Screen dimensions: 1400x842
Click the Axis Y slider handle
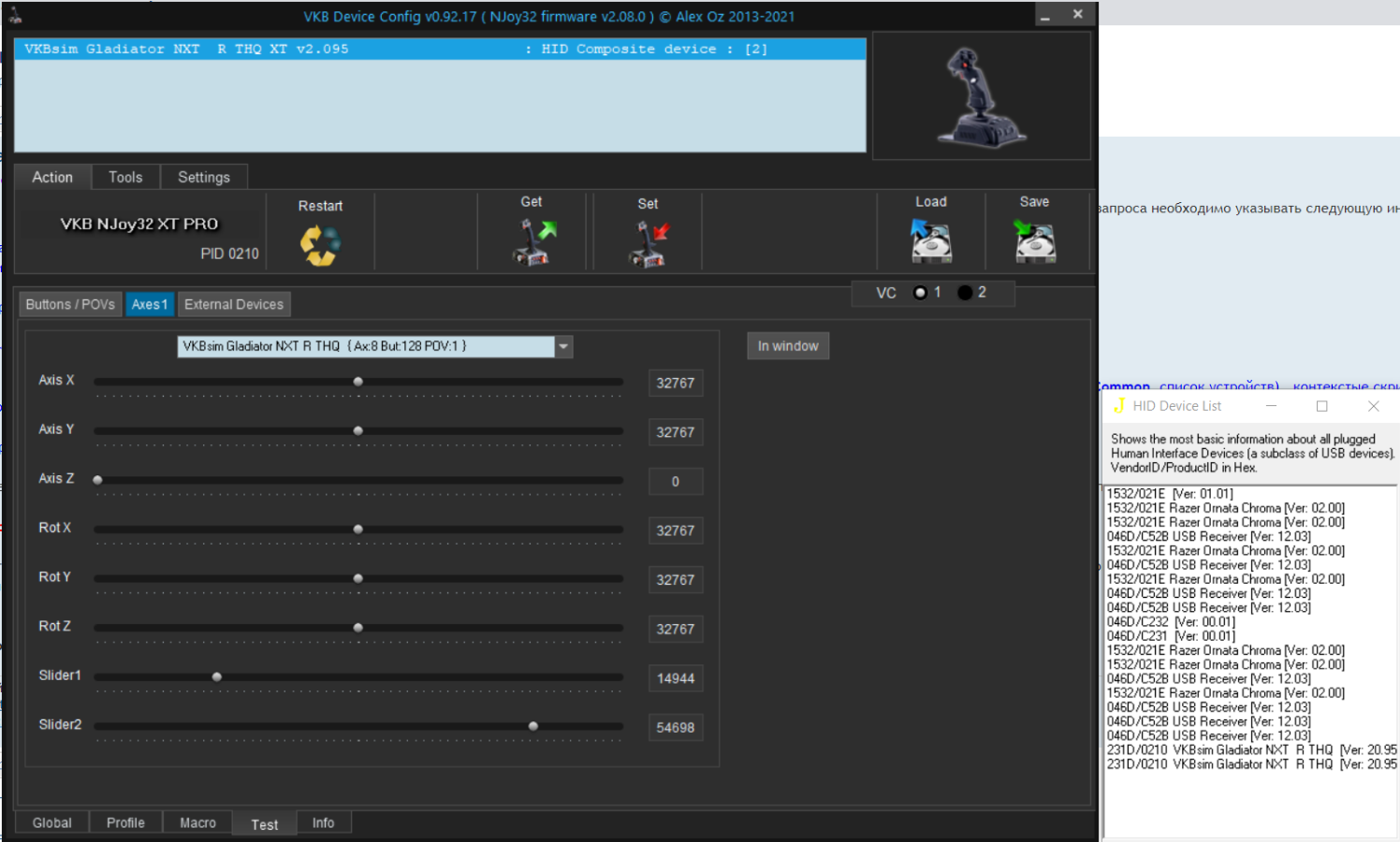pos(358,430)
